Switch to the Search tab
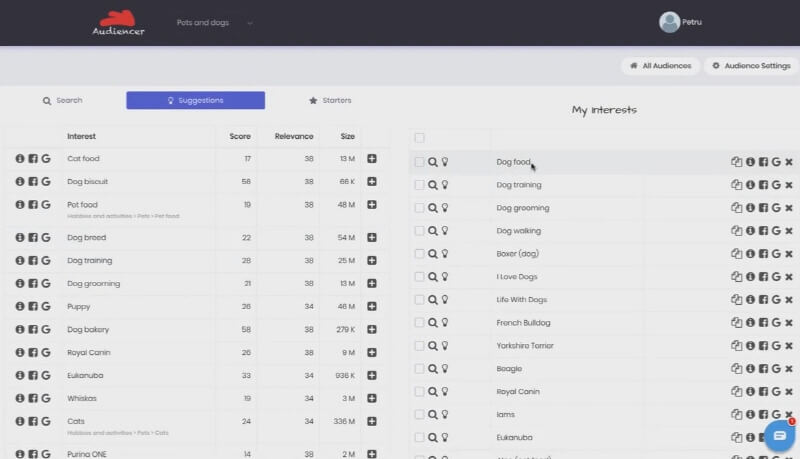The width and height of the screenshot is (800, 459). coord(62,100)
